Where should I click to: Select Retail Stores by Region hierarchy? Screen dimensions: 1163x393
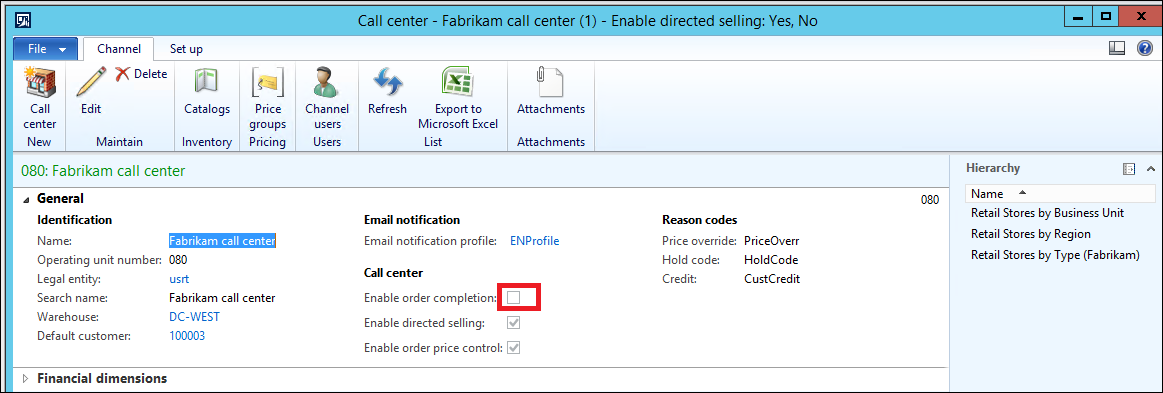pyautogui.click(x=1031, y=234)
